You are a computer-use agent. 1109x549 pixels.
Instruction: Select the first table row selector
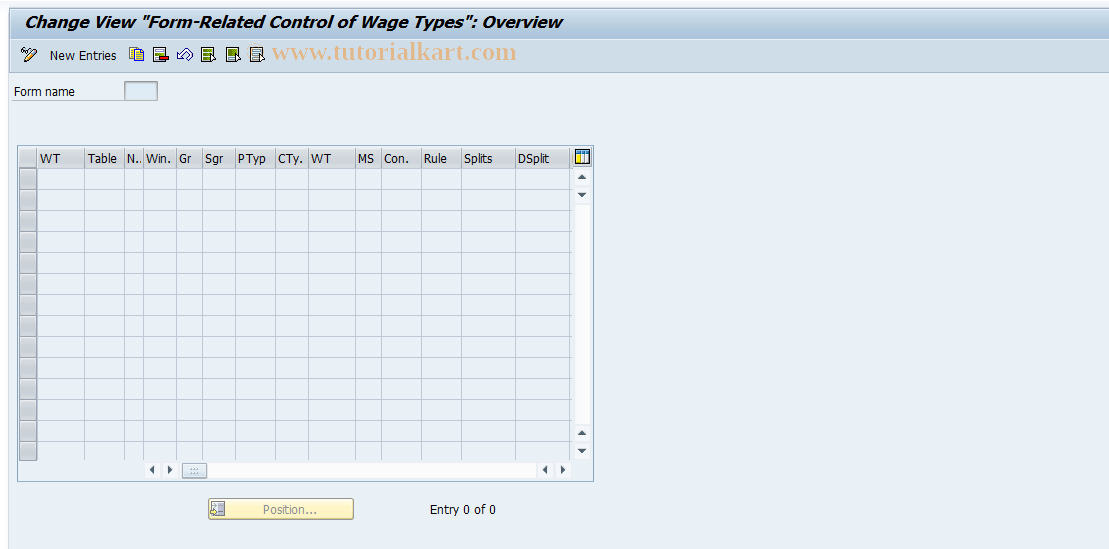pyautogui.click(x=28, y=179)
